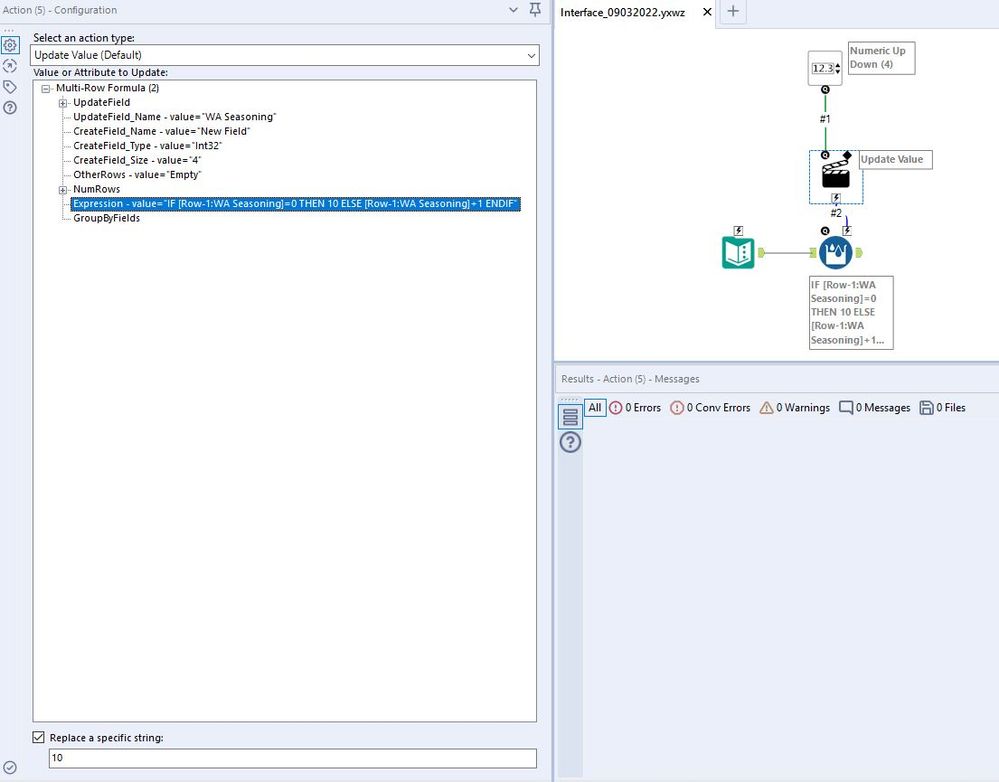The image size is (999, 782).
Task: Click the magnifier anchor on Multi-Row Formula tool
Action: click(825, 231)
